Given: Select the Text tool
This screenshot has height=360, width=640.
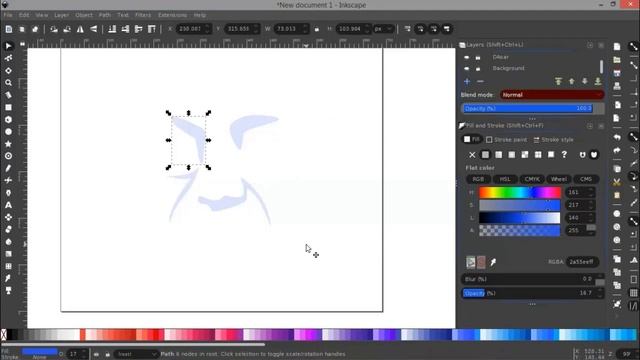Looking at the screenshot, I should click(8, 205).
